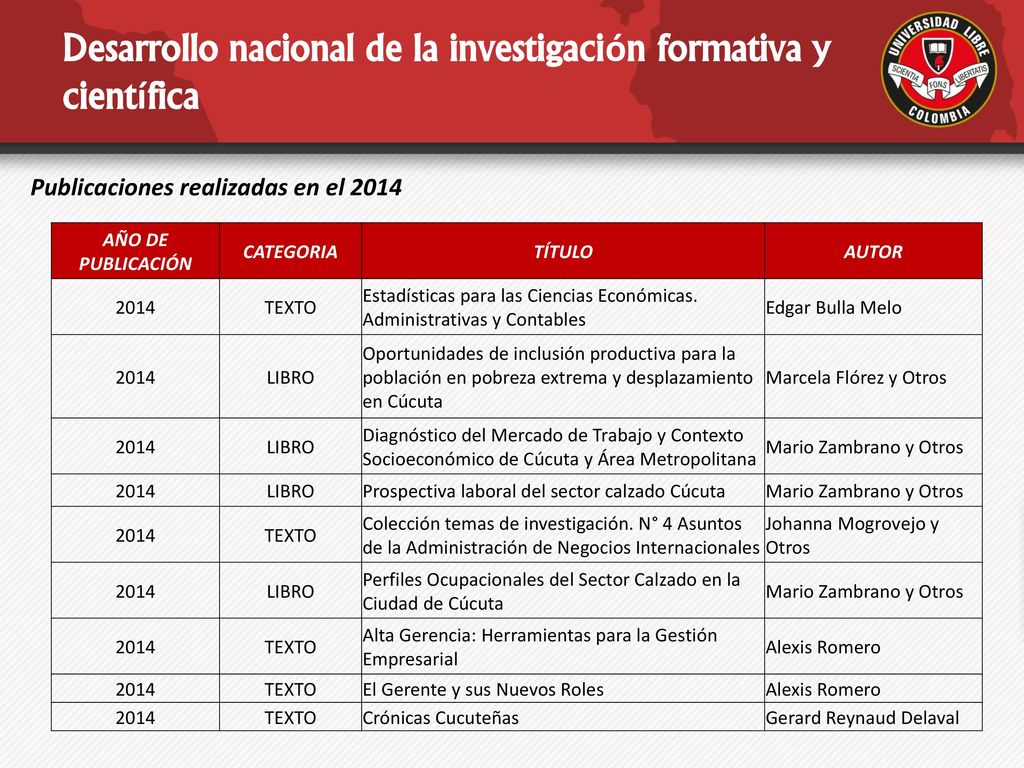
Task: Click the author of 'Perfiles Ocupacionales' row
Action: click(864, 592)
